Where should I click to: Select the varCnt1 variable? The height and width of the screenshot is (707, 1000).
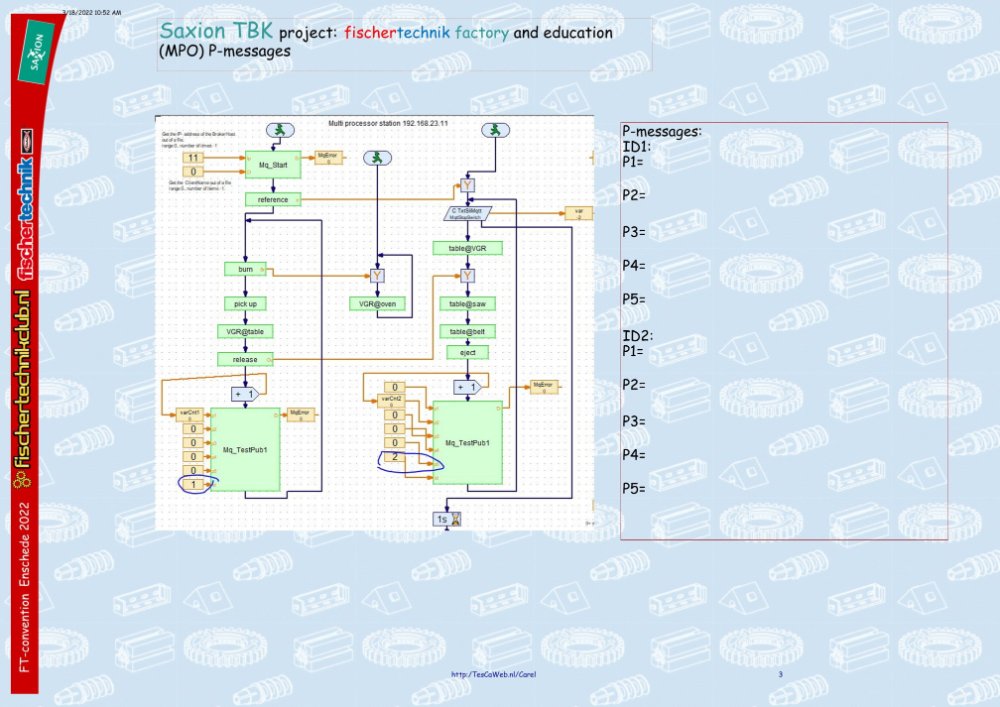tap(190, 415)
